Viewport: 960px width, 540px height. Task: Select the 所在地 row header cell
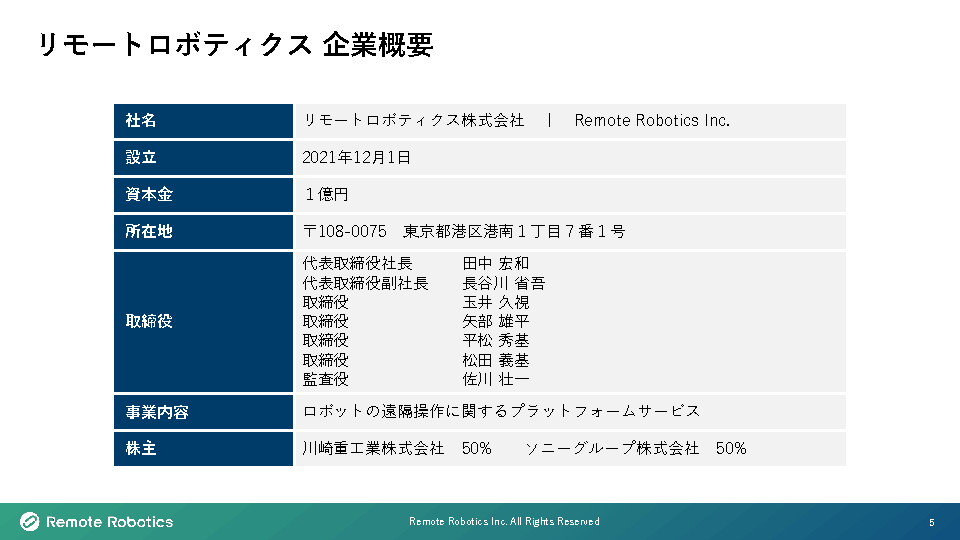coord(203,232)
